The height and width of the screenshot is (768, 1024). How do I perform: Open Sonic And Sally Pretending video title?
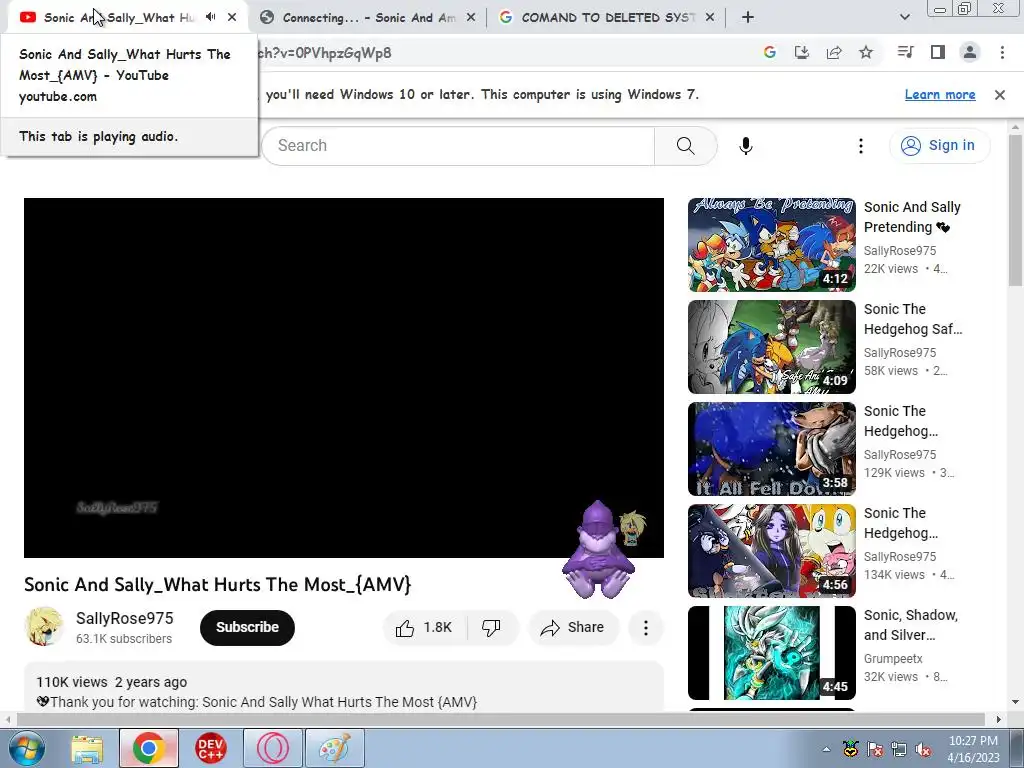click(912, 217)
